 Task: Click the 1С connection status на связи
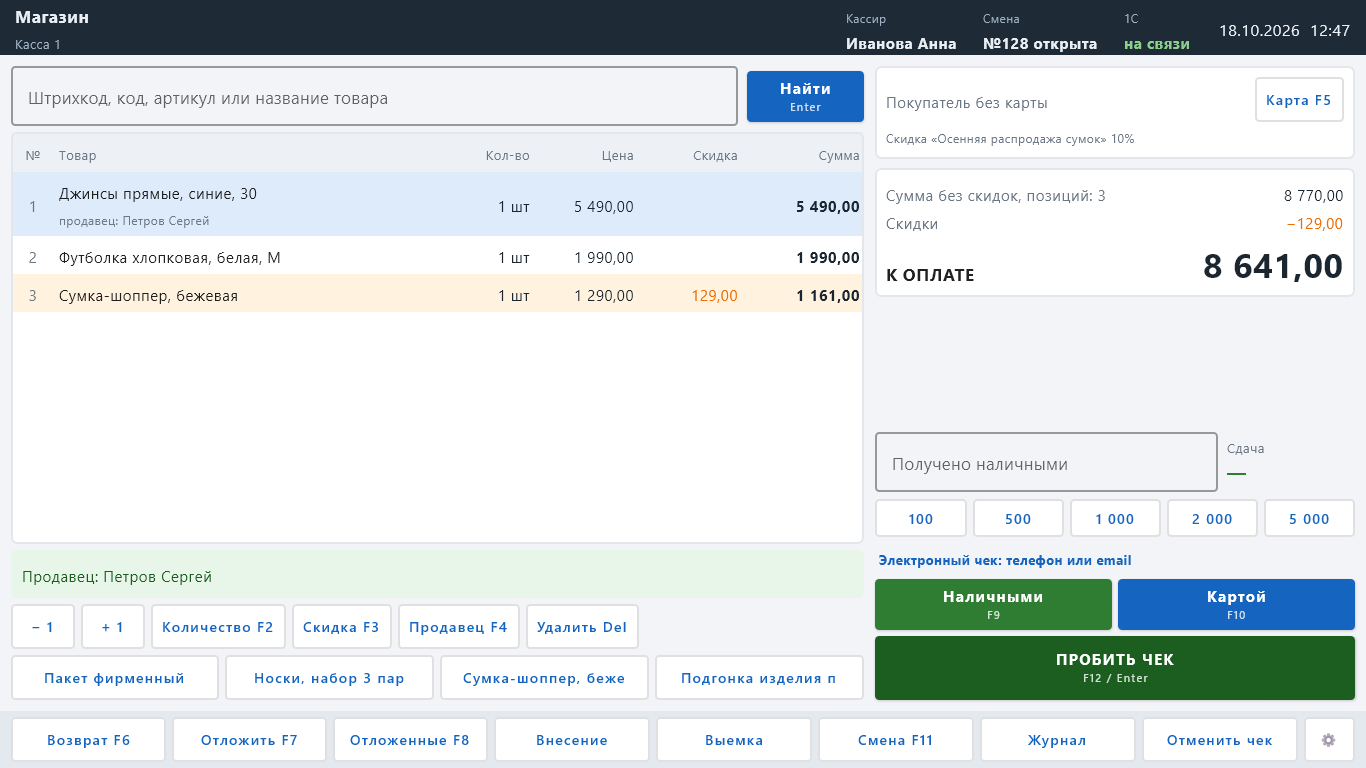click(x=1157, y=44)
